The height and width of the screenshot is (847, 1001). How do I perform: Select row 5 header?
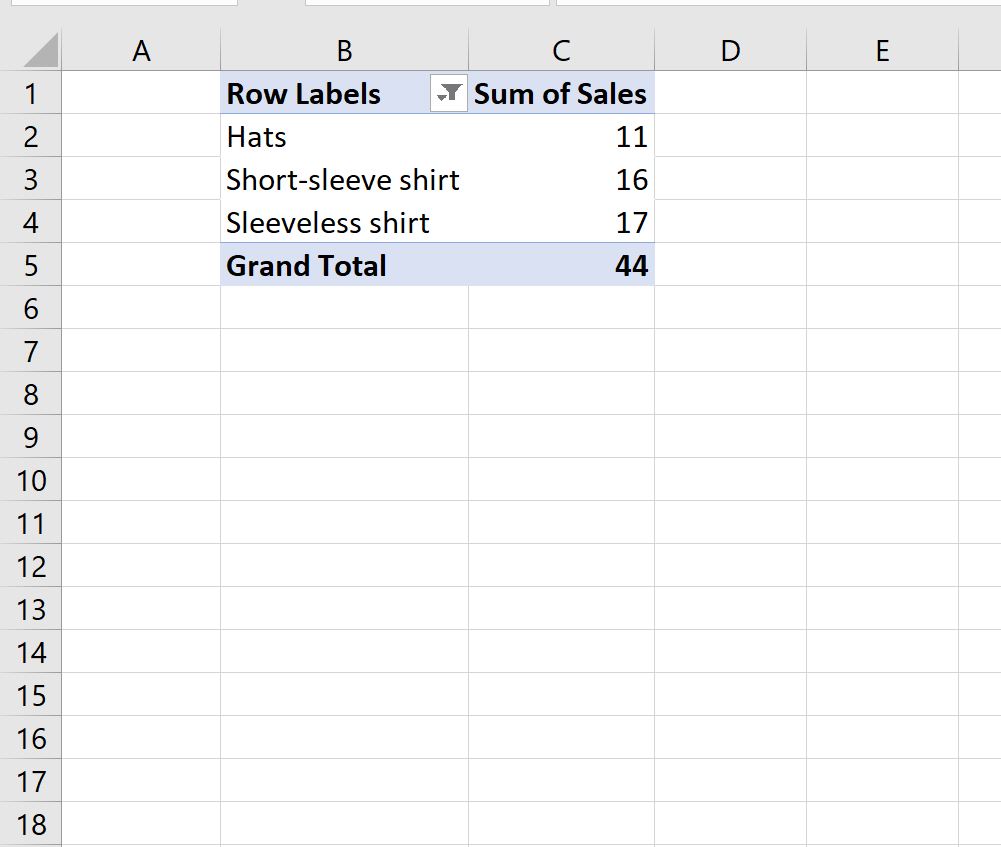[x=30, y=266]
